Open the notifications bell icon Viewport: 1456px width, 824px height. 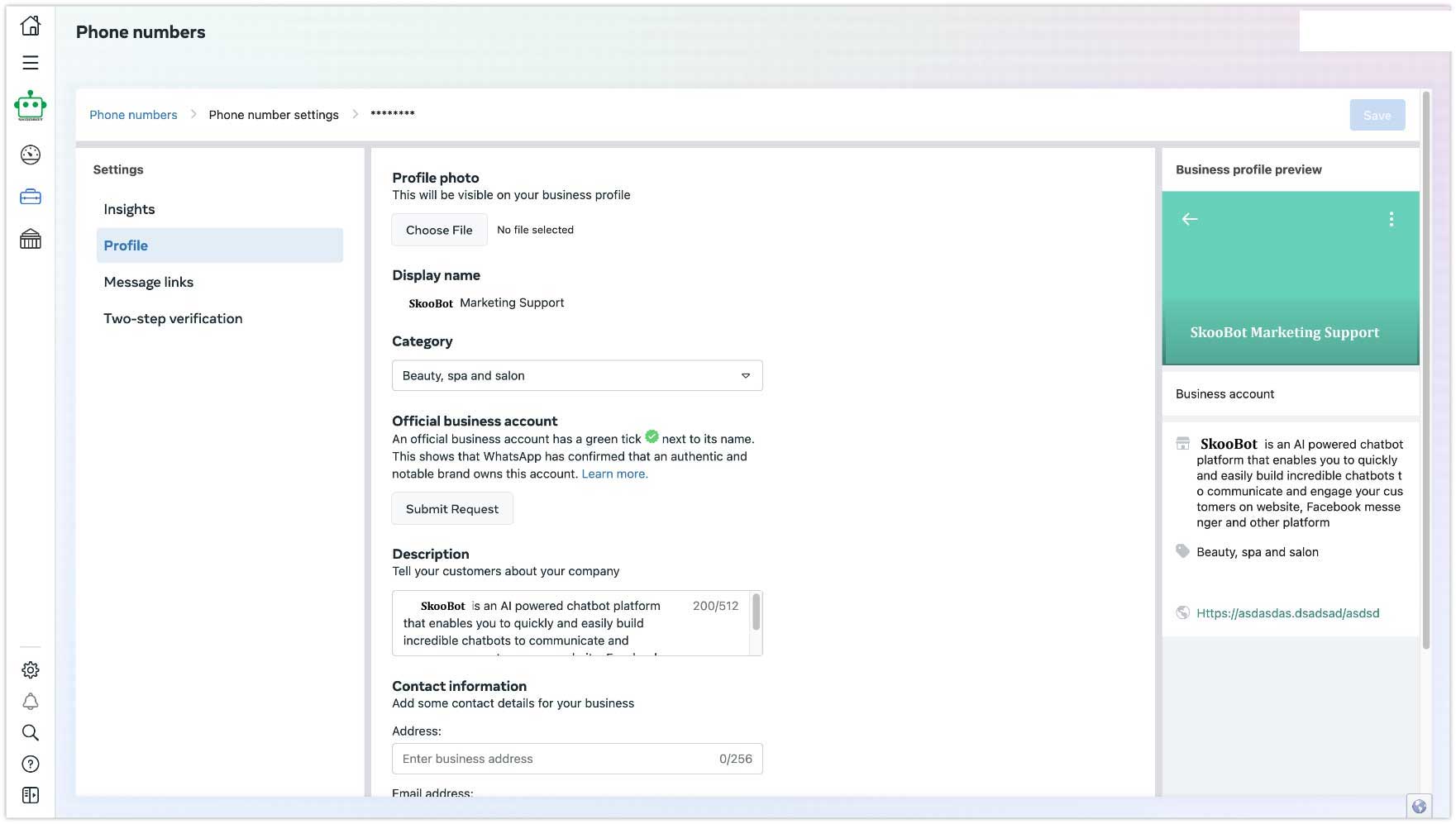pos(31,702)
